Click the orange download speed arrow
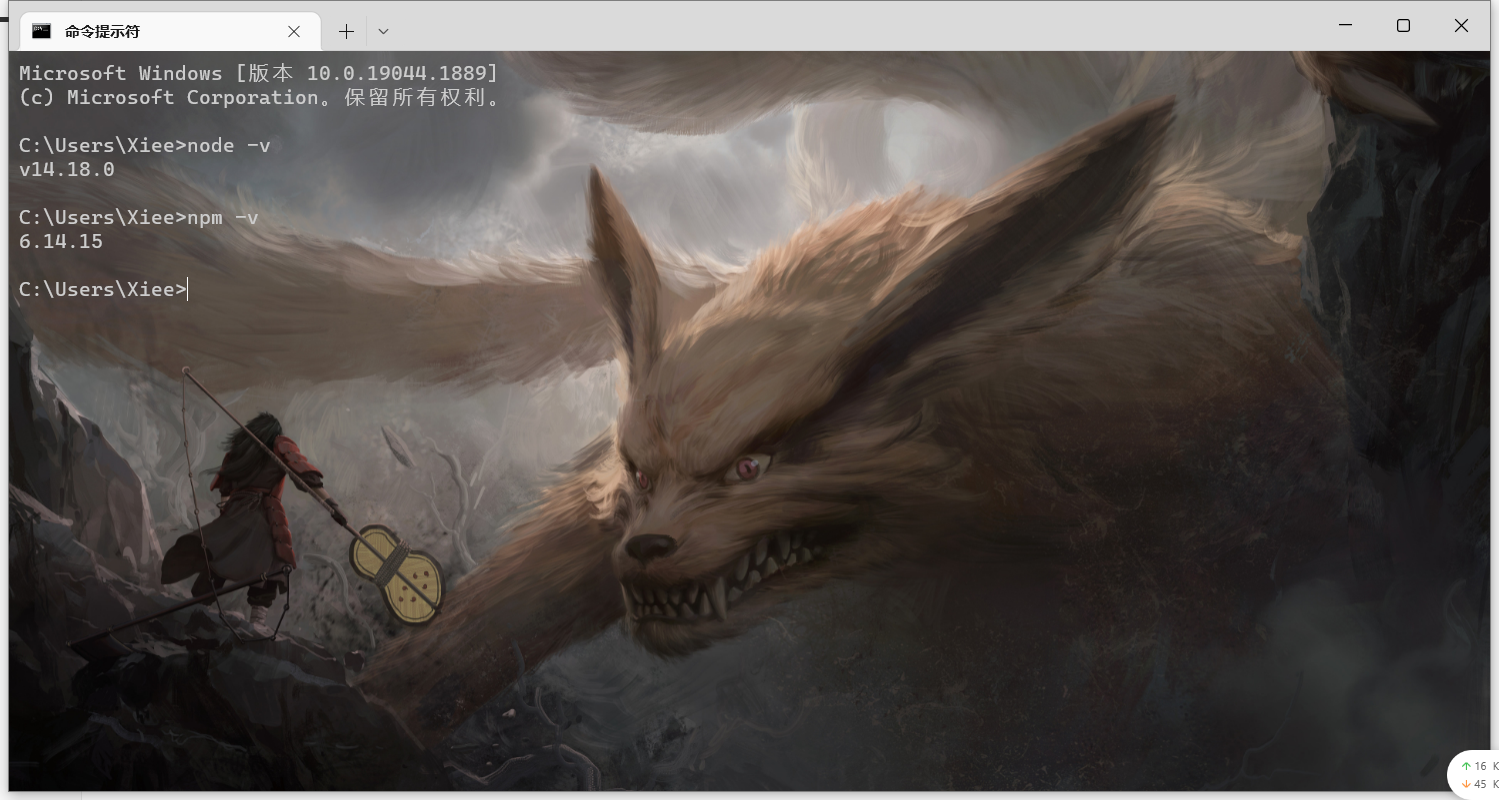 [x=1466, y=784]
